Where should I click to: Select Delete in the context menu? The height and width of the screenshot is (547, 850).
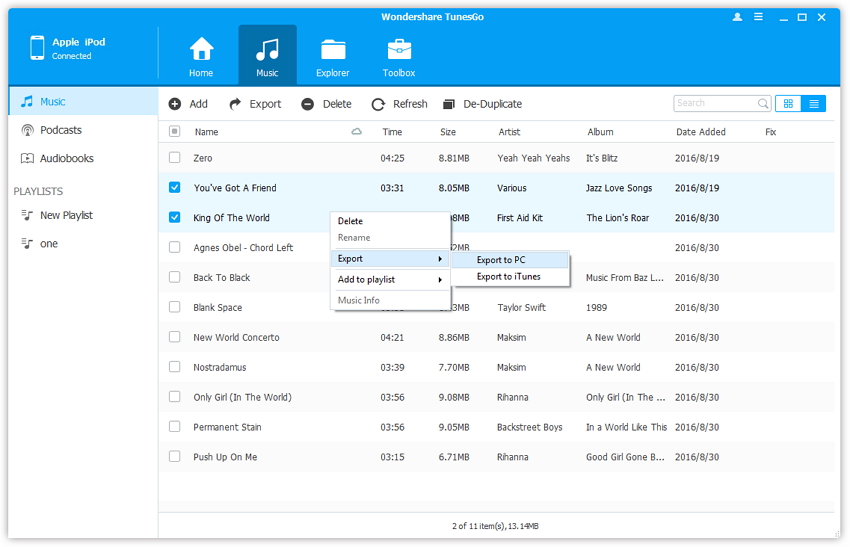tap(351, 221)
